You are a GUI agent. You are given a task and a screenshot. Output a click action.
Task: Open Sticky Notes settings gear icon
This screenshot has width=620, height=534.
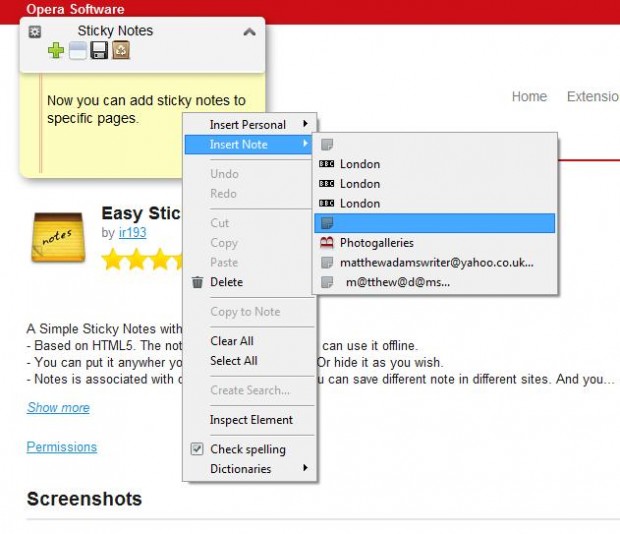coord(35,32)
